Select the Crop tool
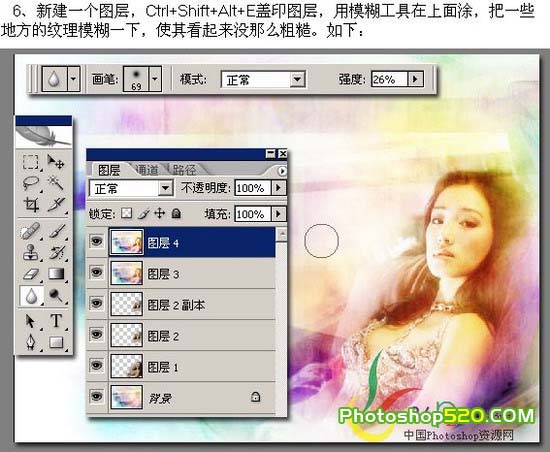This screenshot has width=550, height=452. coord(31,204)
